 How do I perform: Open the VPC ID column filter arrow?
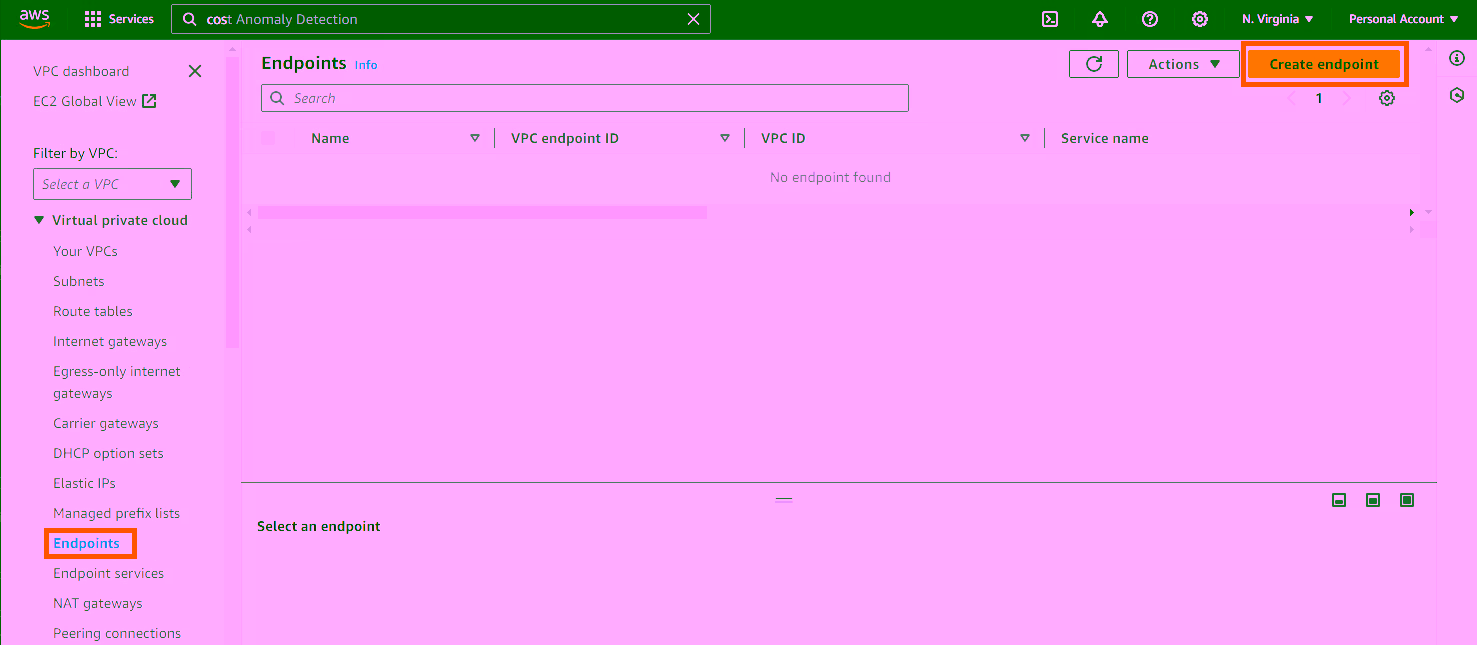pyautogui.click(x=1025, y=137)
